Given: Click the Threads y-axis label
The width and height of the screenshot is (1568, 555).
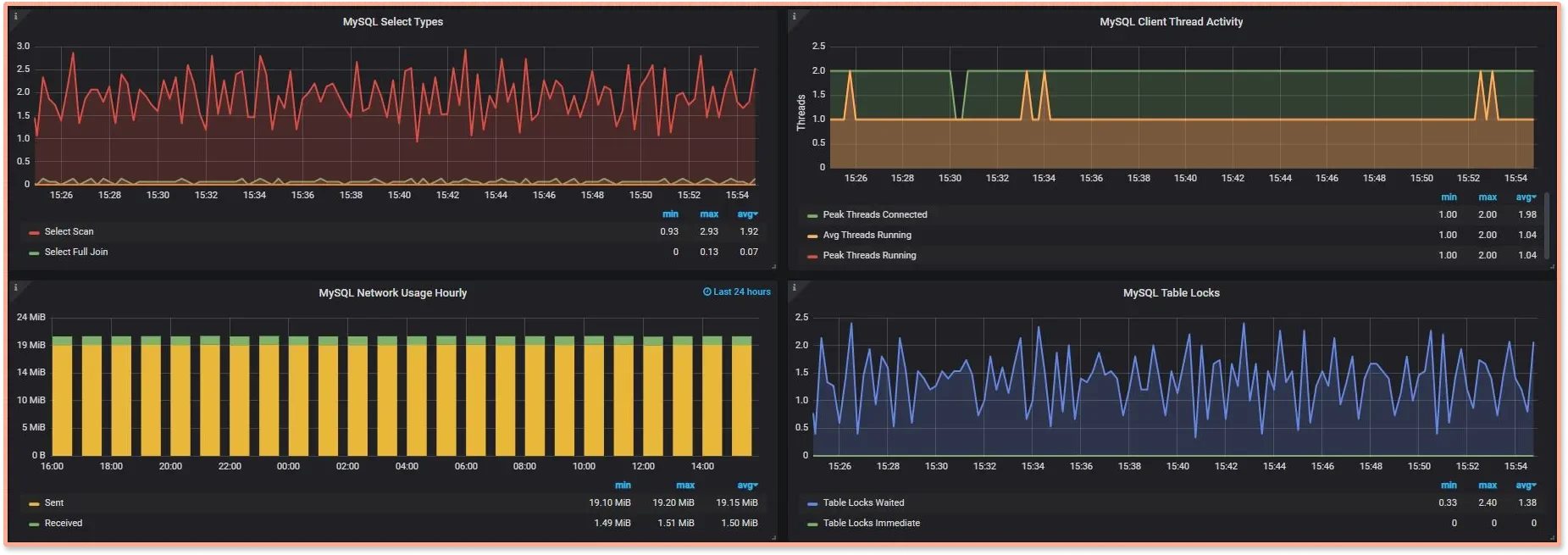Looking at the screenshot, I should (x=801, y=113).
